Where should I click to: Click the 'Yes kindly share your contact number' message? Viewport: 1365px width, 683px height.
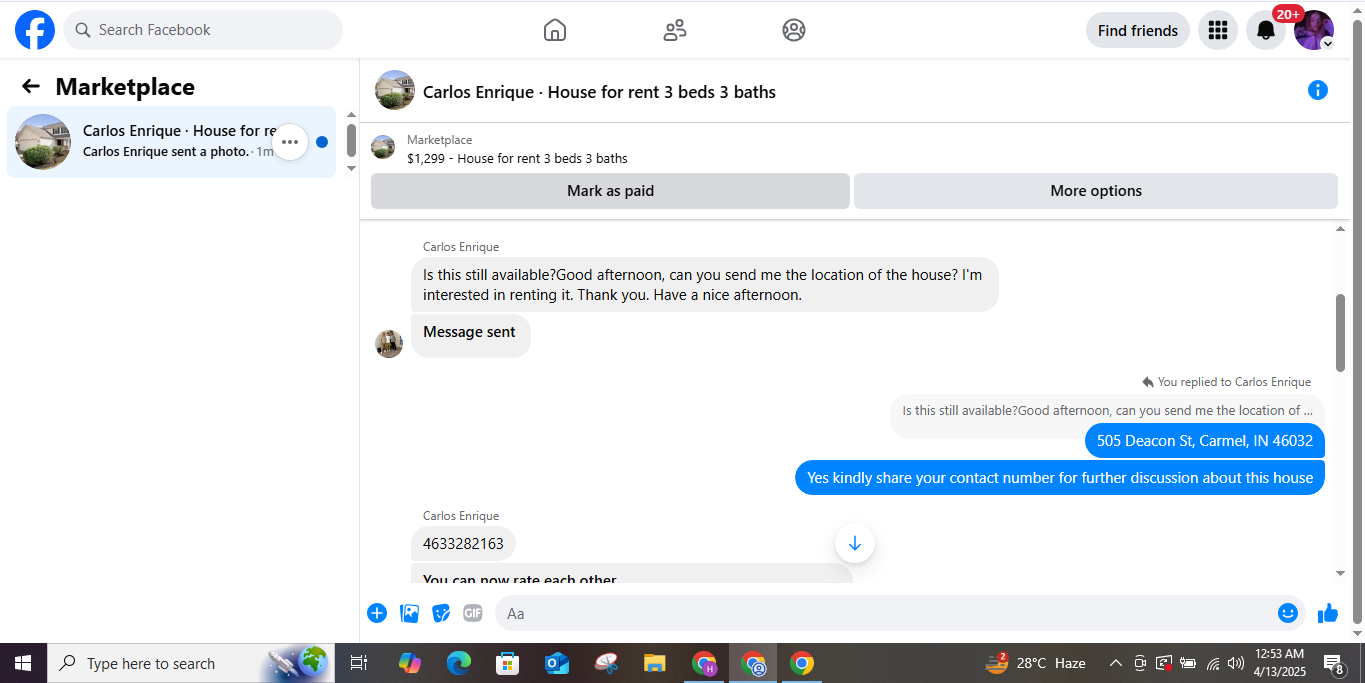coord(1060,478)
